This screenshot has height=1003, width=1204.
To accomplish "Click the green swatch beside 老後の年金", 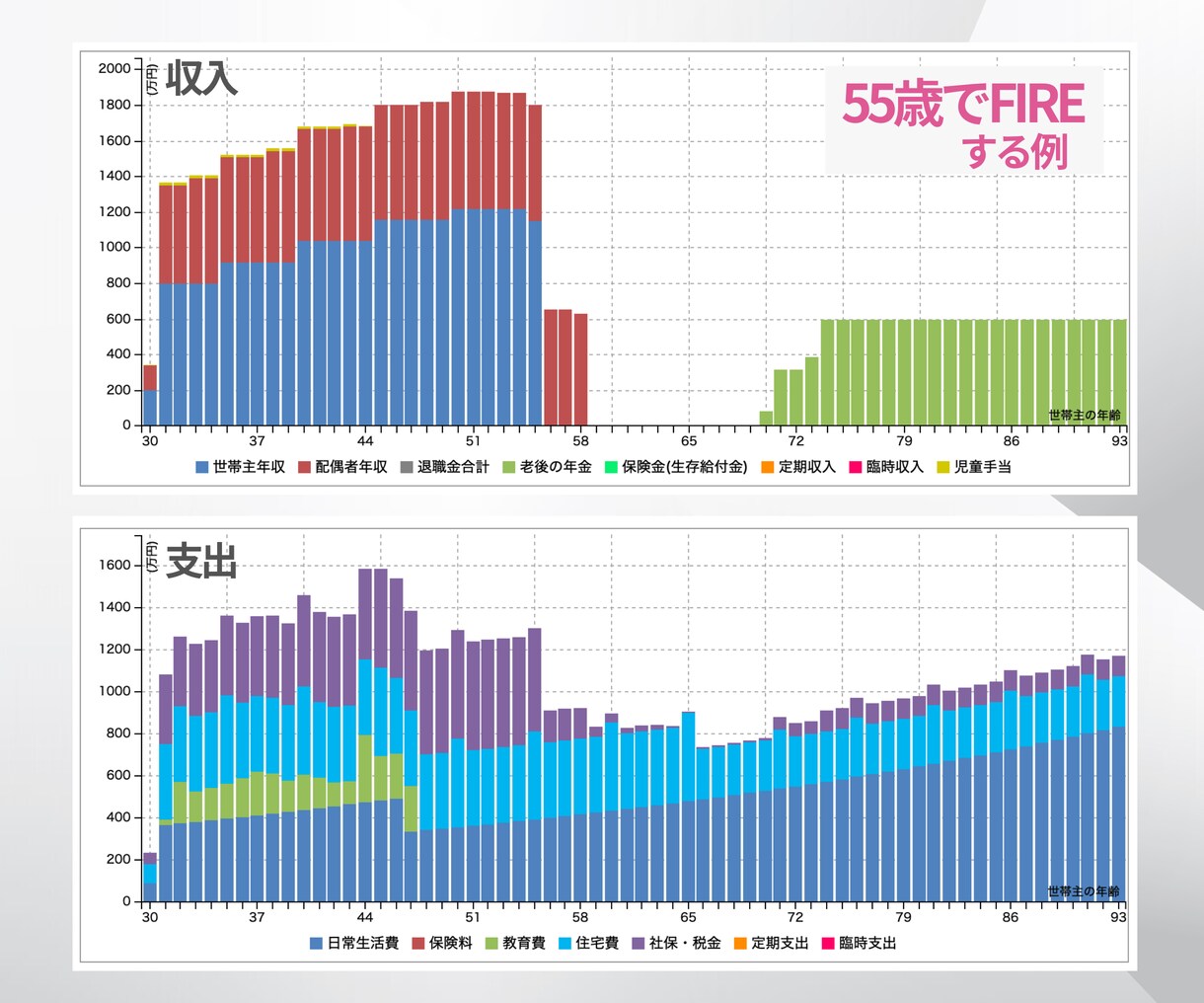I will (x=509, y=467).
